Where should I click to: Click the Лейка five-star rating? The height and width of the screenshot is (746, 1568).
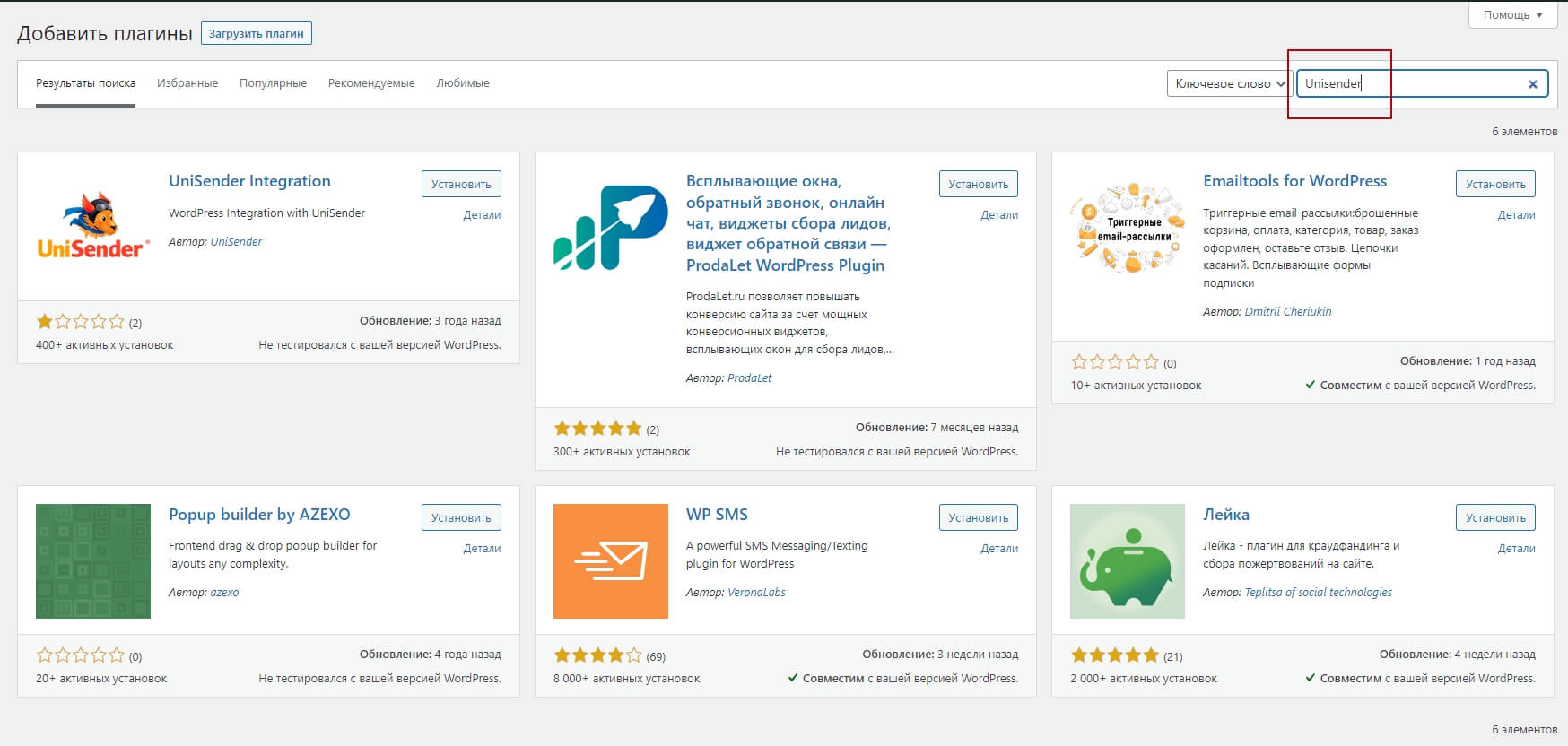click(1115, 655)
